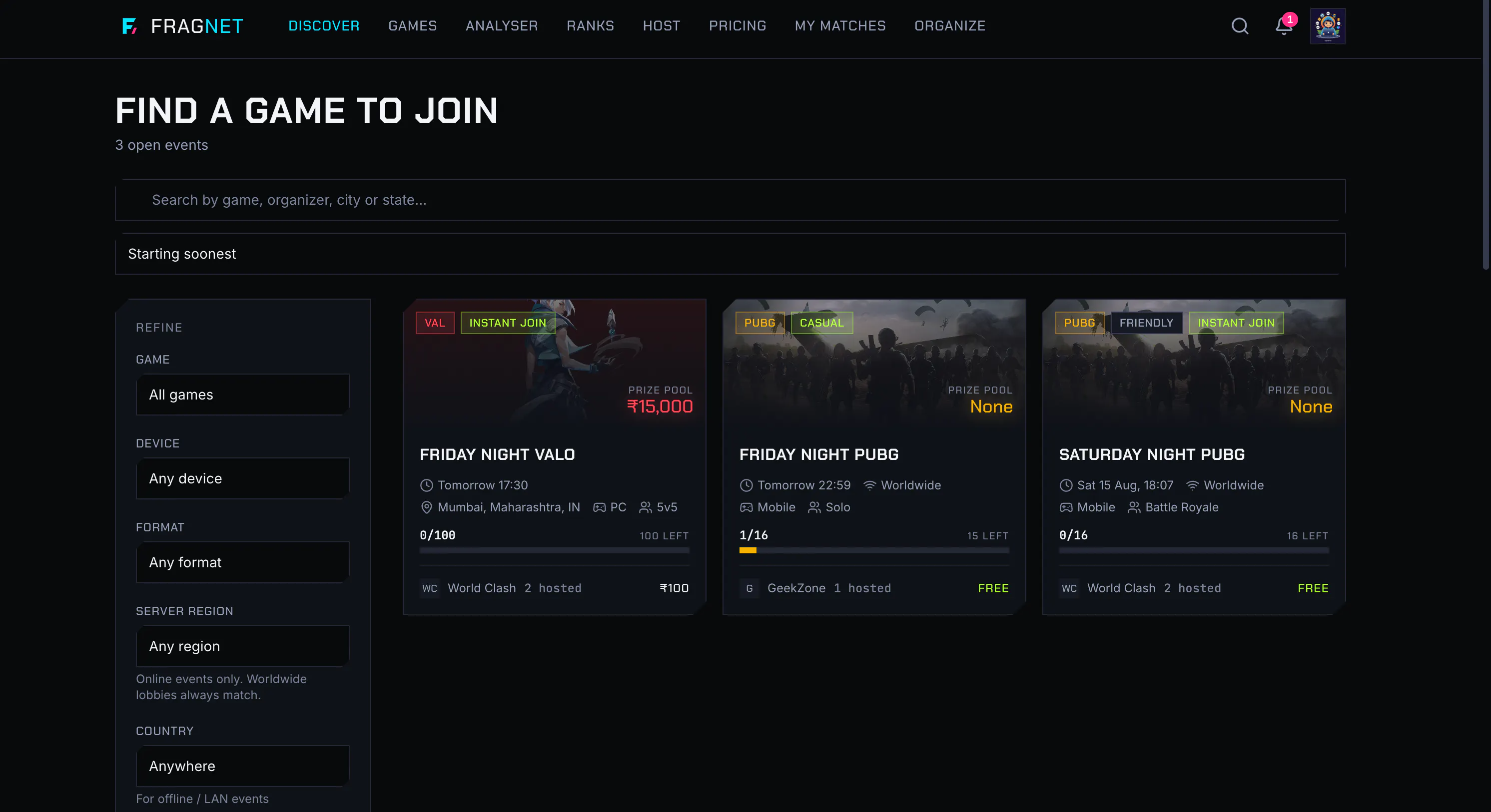
Task: Open the Analyser page
Action: (x=502, y=26)
